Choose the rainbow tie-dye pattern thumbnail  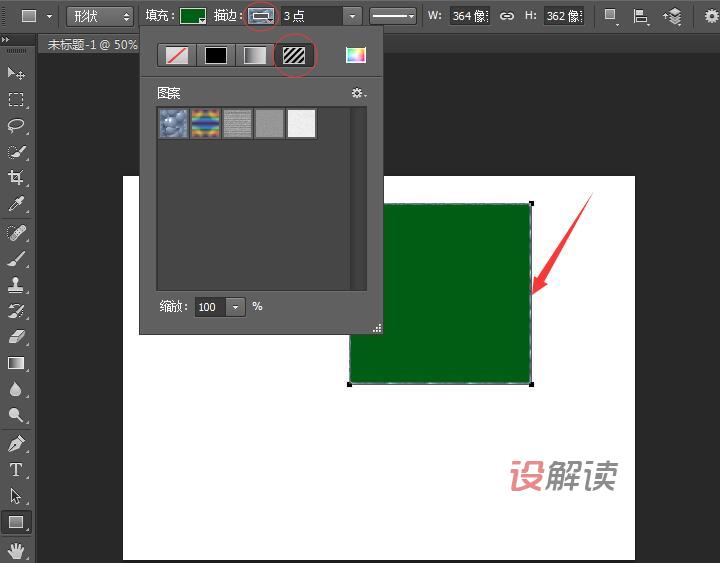click(205, 124)
